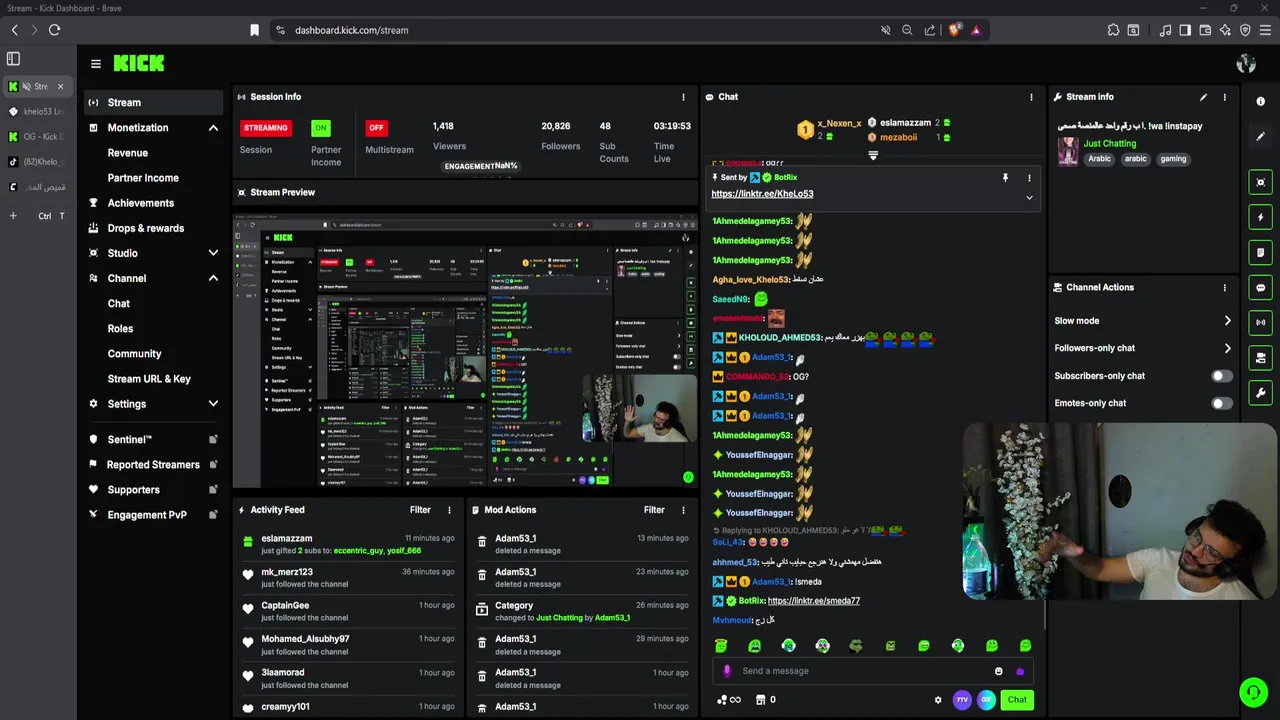
Task: Toggle the green ON Partner Income indicator
Action: tap(320, 128)
